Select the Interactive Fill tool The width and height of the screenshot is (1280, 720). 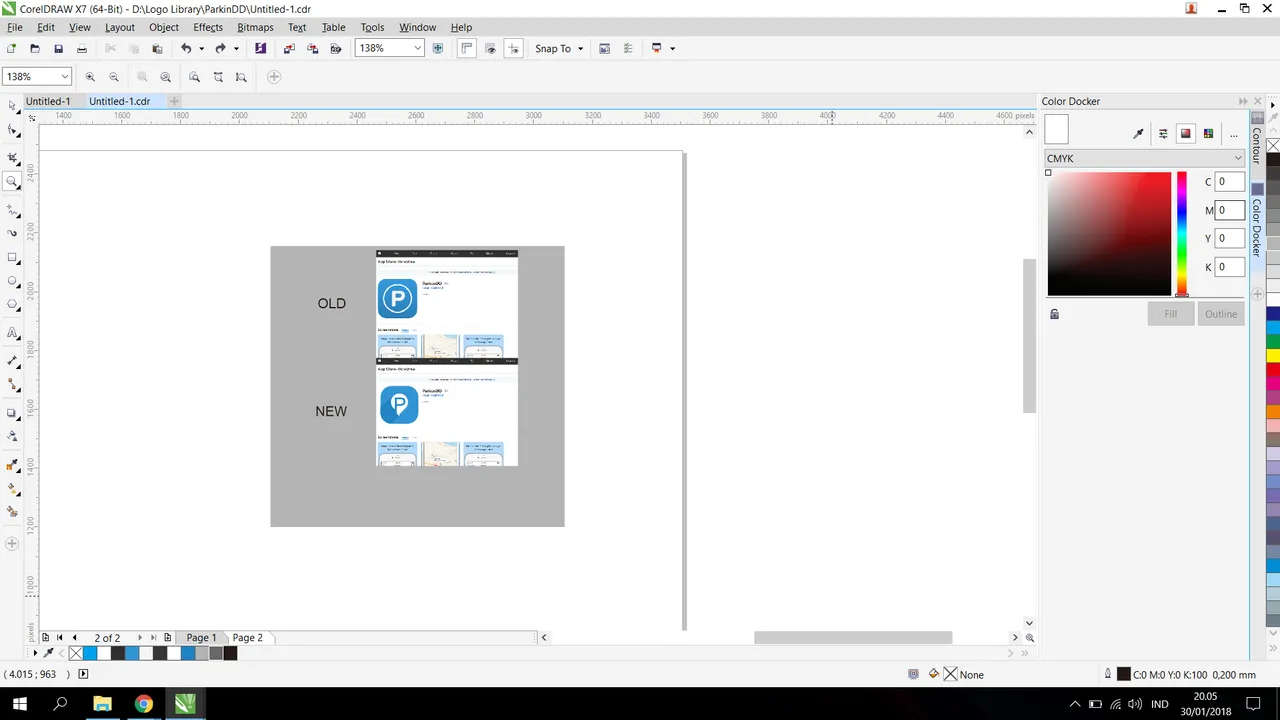tap(12, 489)
